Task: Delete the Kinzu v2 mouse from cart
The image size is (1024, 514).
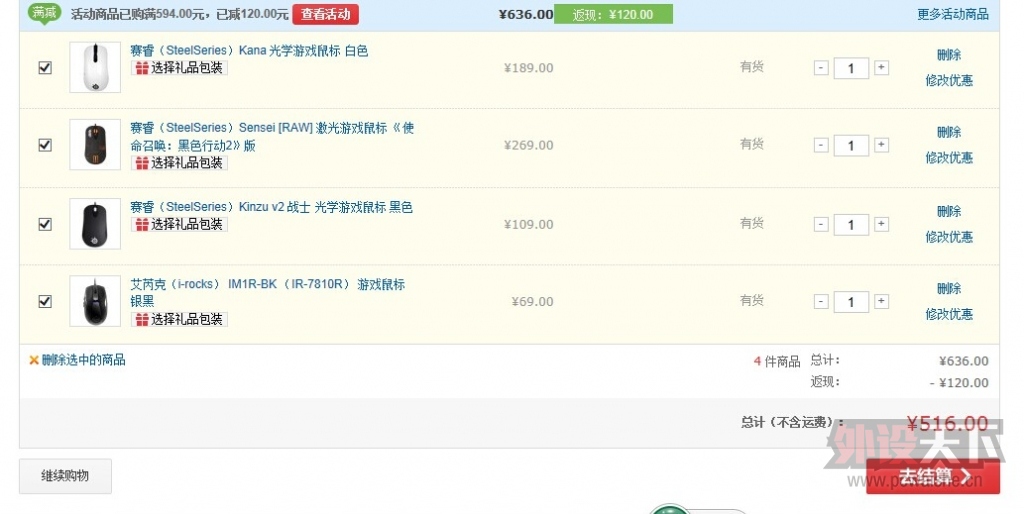Action: (949, 211)
